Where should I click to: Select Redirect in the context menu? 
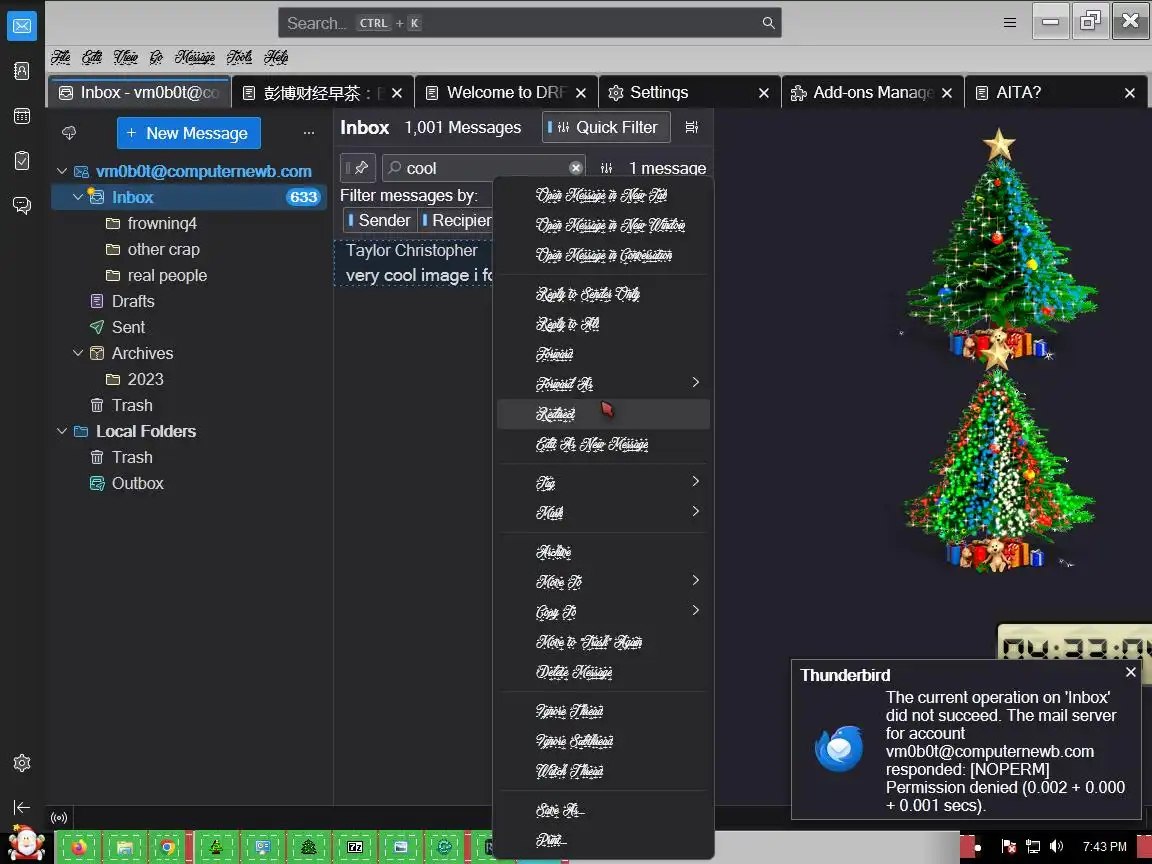(x=604, y=414)
